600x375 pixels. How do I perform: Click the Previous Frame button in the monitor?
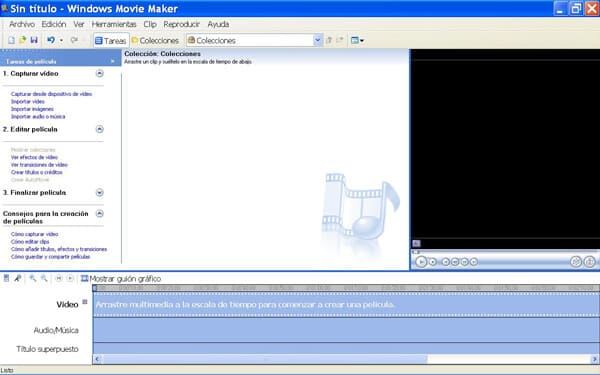coord(455,262)
